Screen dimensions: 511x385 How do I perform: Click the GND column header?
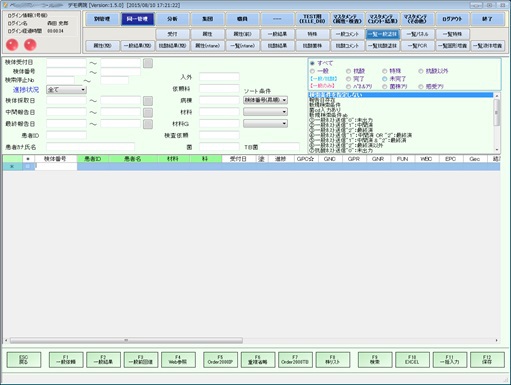pyautogui.click(x=329, y=159)
